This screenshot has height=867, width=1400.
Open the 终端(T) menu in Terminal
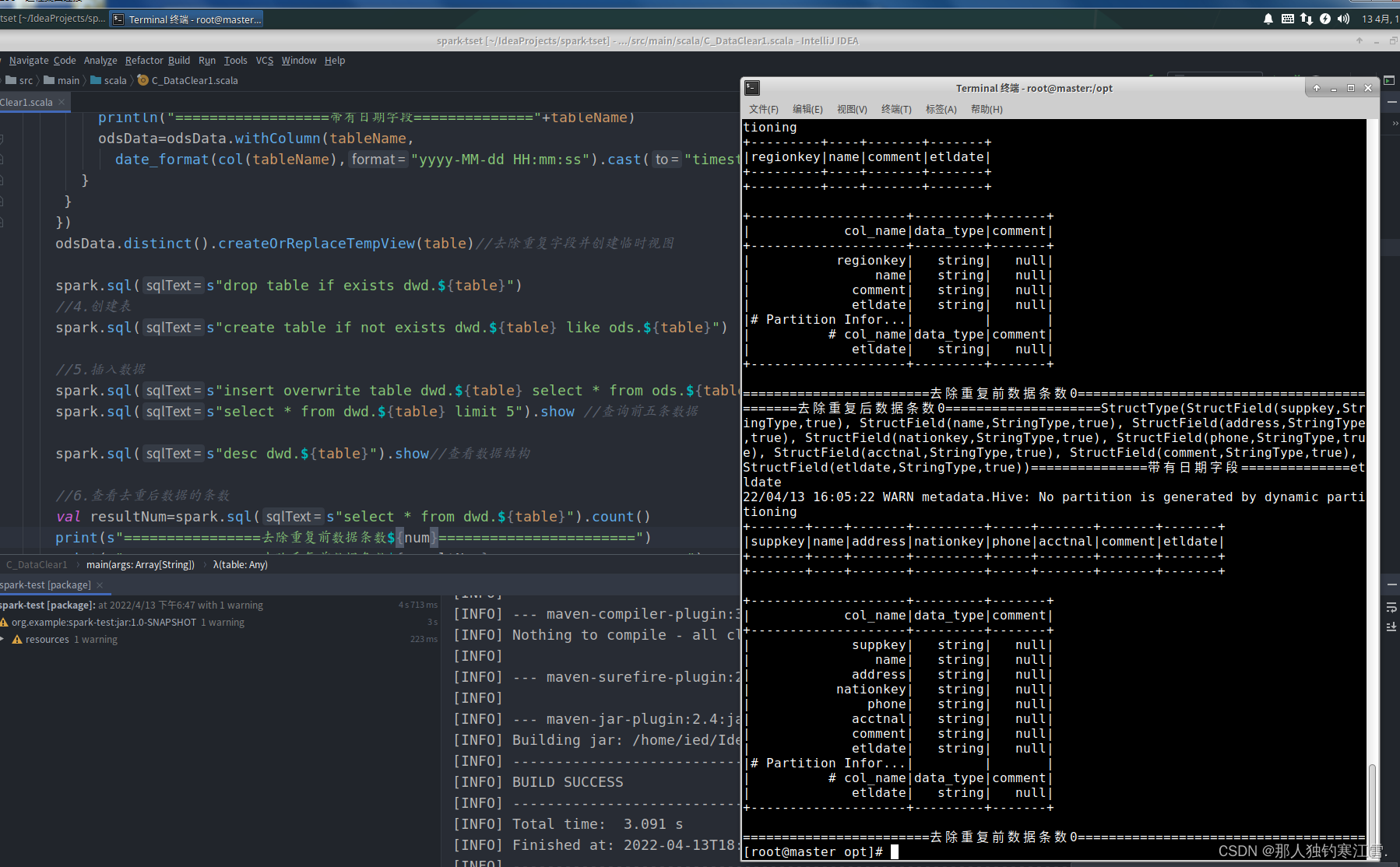(896, 109)
